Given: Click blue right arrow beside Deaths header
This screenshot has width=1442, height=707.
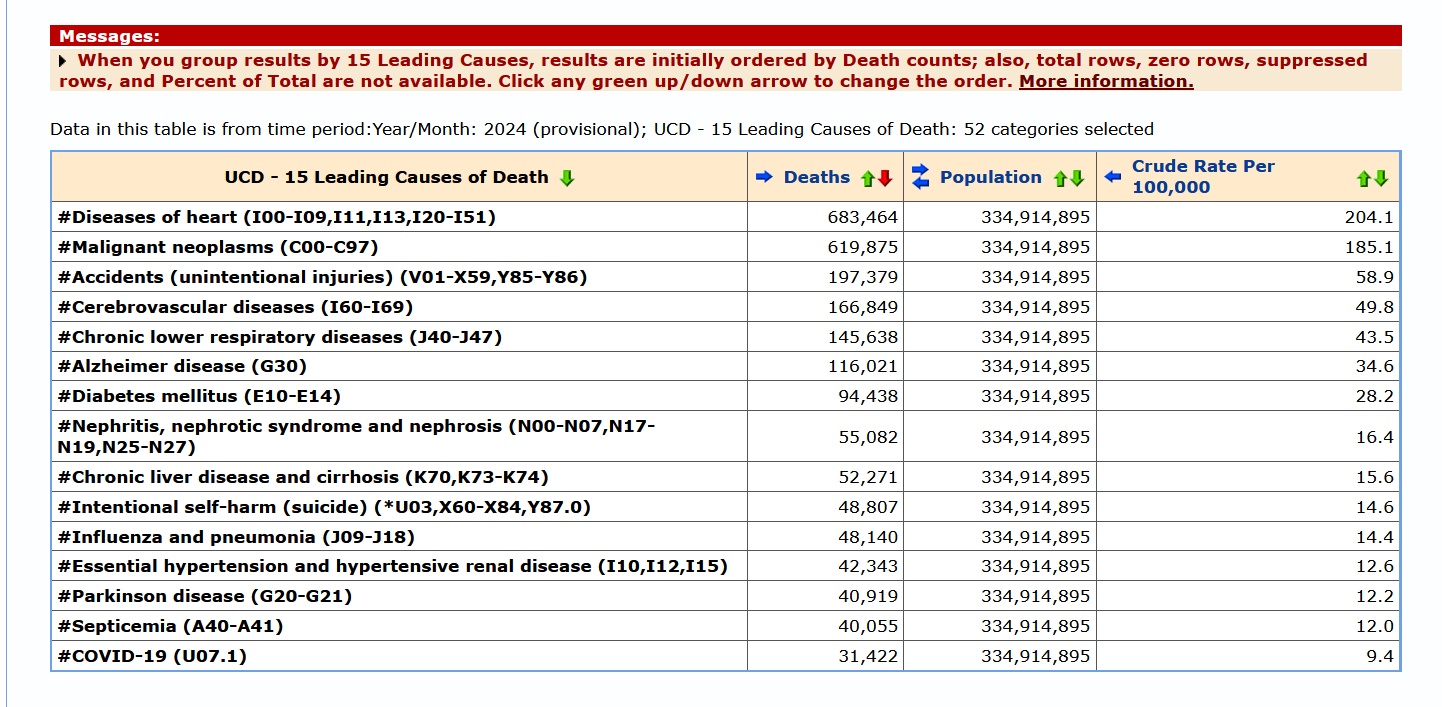Looking at the screenshot, I should pyautogui.click(x=765, y=177).
